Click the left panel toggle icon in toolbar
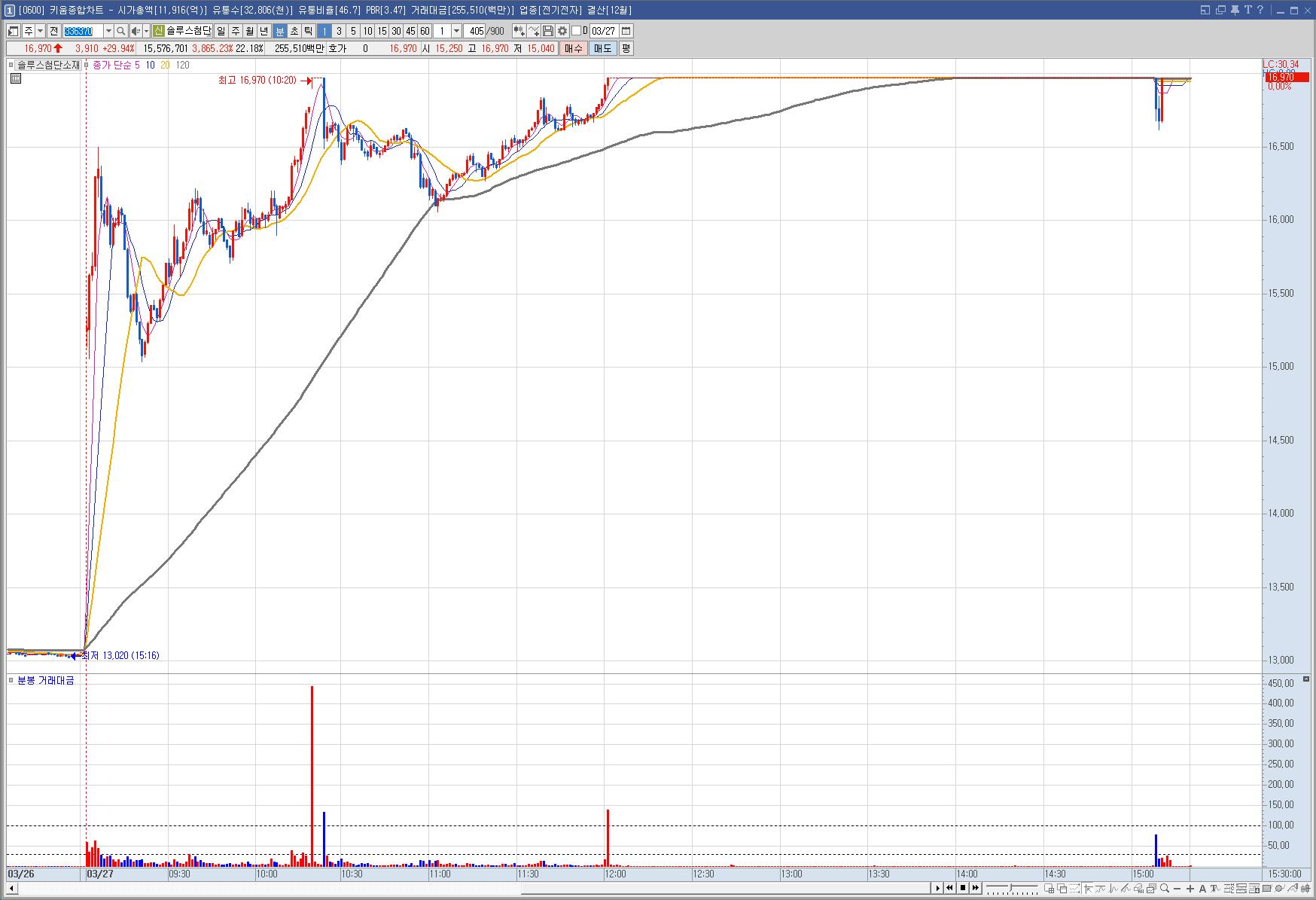 coord(14,31)
